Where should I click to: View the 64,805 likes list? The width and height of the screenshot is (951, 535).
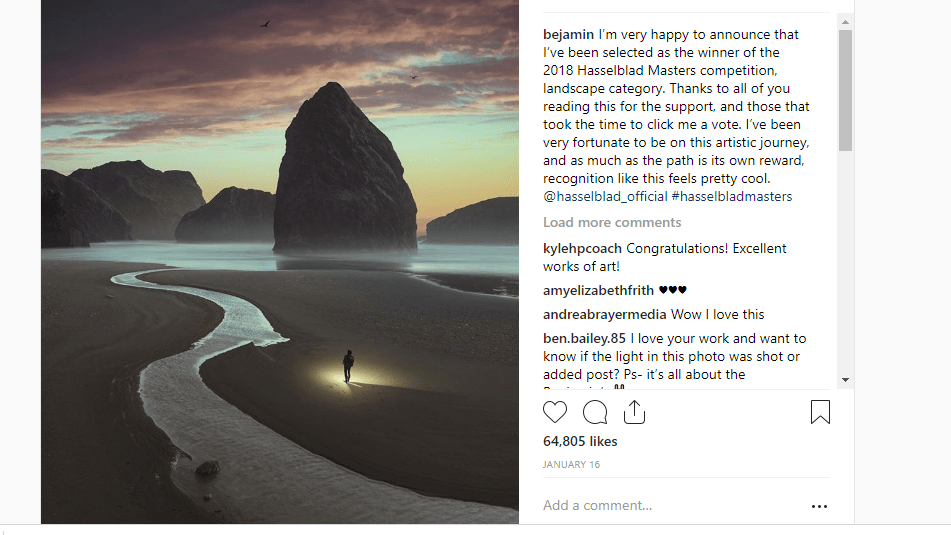[x=580, y=441]
